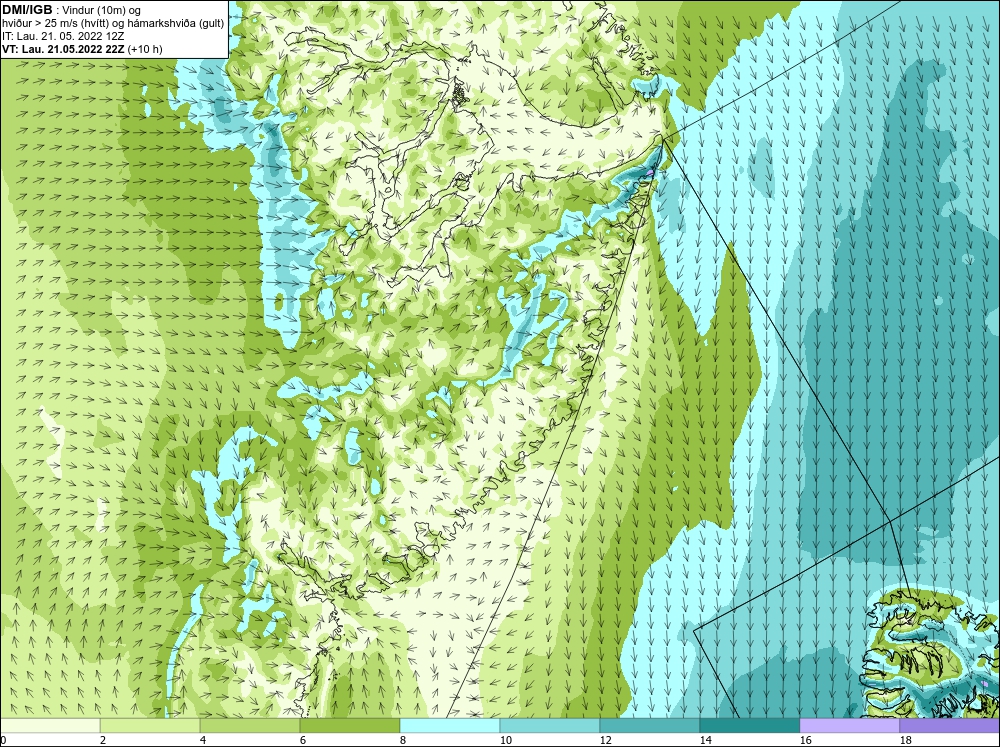The height and width of the screenshot is (747, 1000).
Task: Click the DMI/IGB title text
Action: 27,10
